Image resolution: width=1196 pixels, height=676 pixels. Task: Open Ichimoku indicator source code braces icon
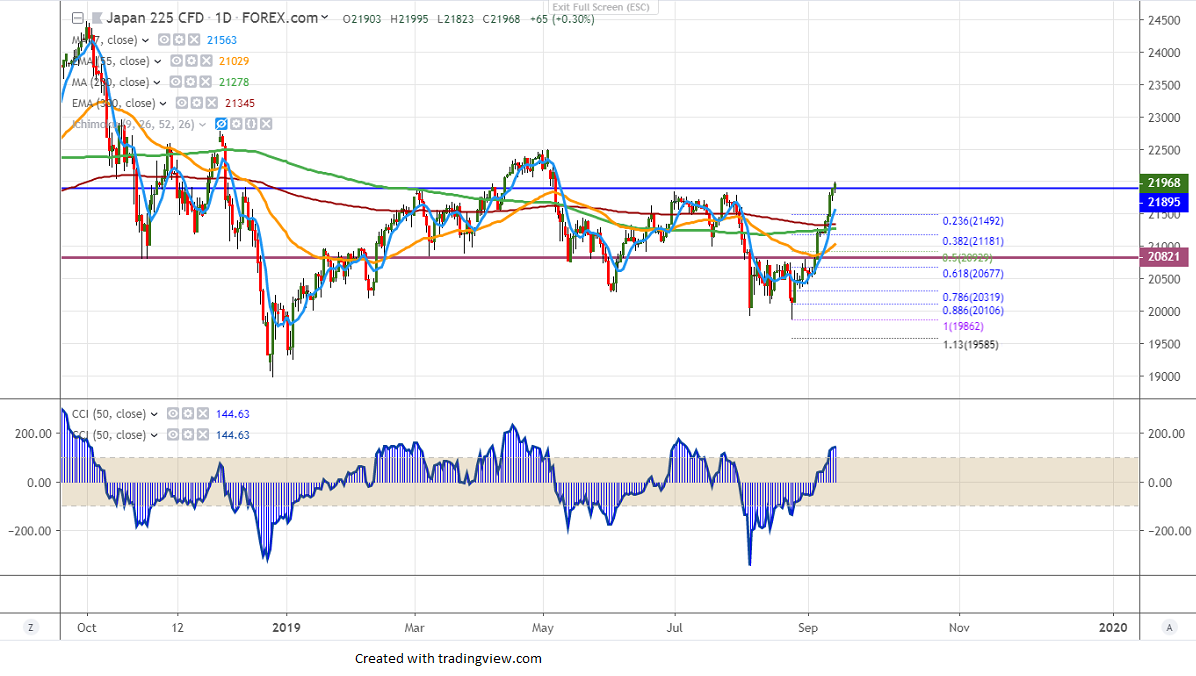(251, 124)
